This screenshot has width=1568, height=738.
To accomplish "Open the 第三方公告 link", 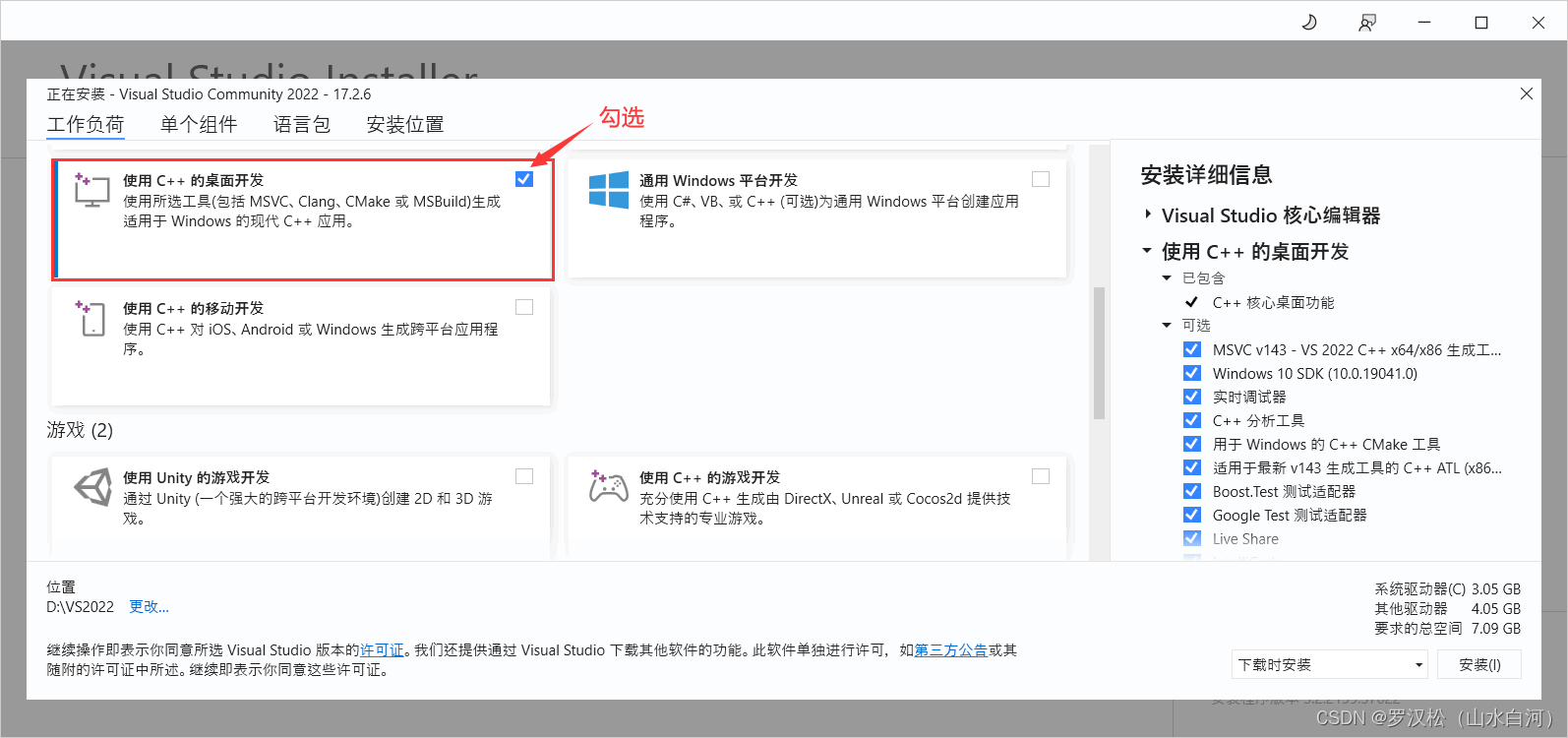I will click(951, 649).
